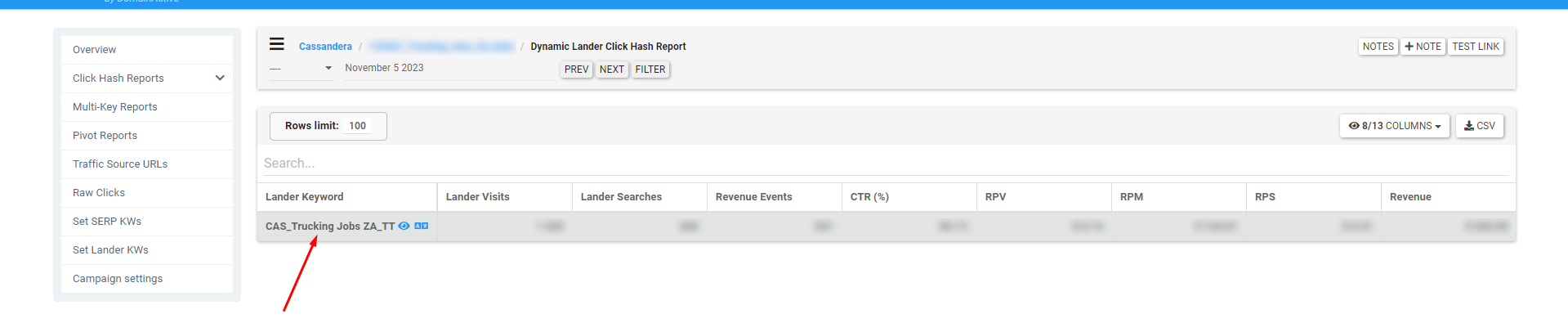Open Set SERP KWs page

[x=147, y=222]
